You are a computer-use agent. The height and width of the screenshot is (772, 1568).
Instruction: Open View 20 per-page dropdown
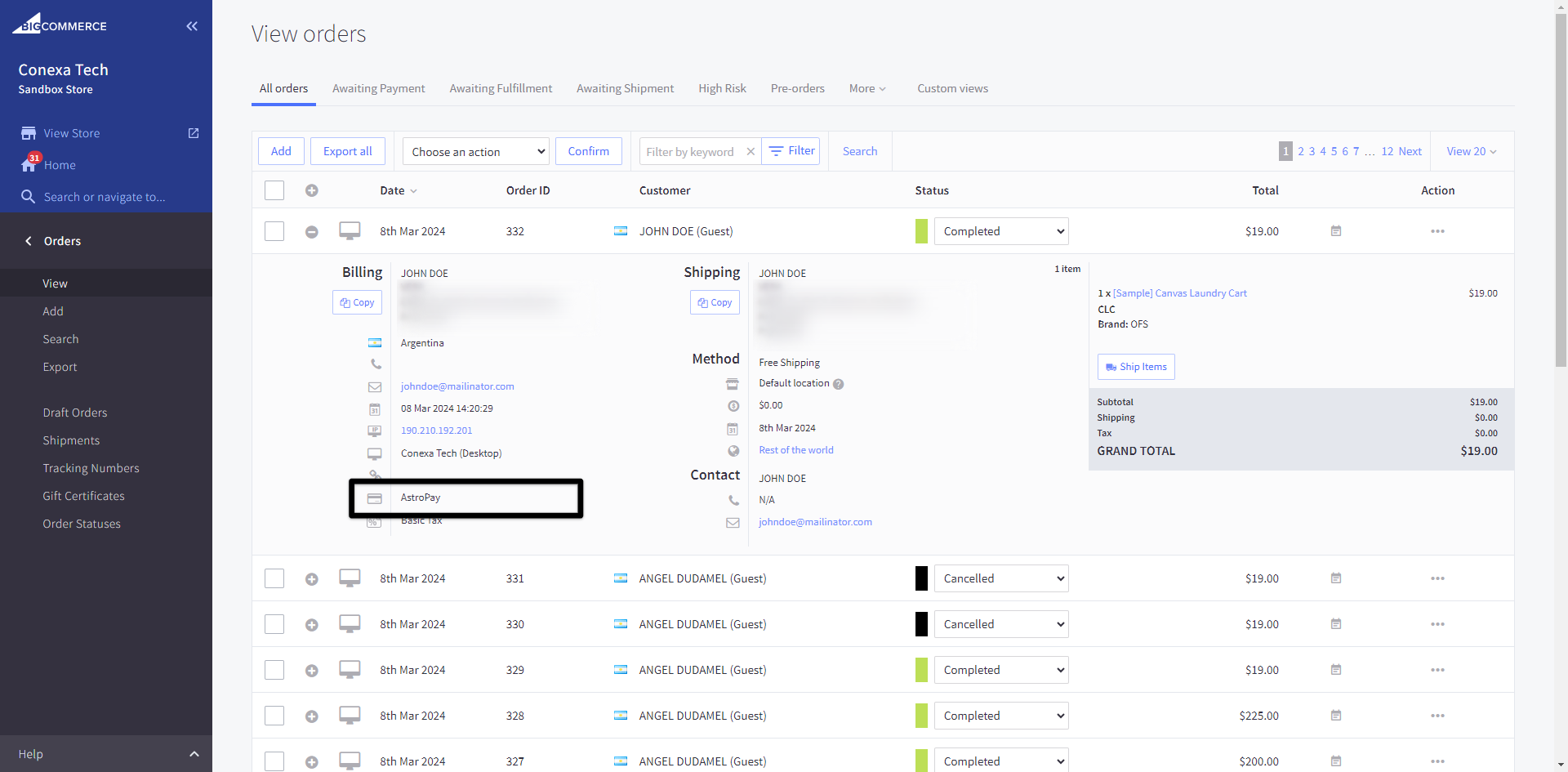coord(1472,151)
